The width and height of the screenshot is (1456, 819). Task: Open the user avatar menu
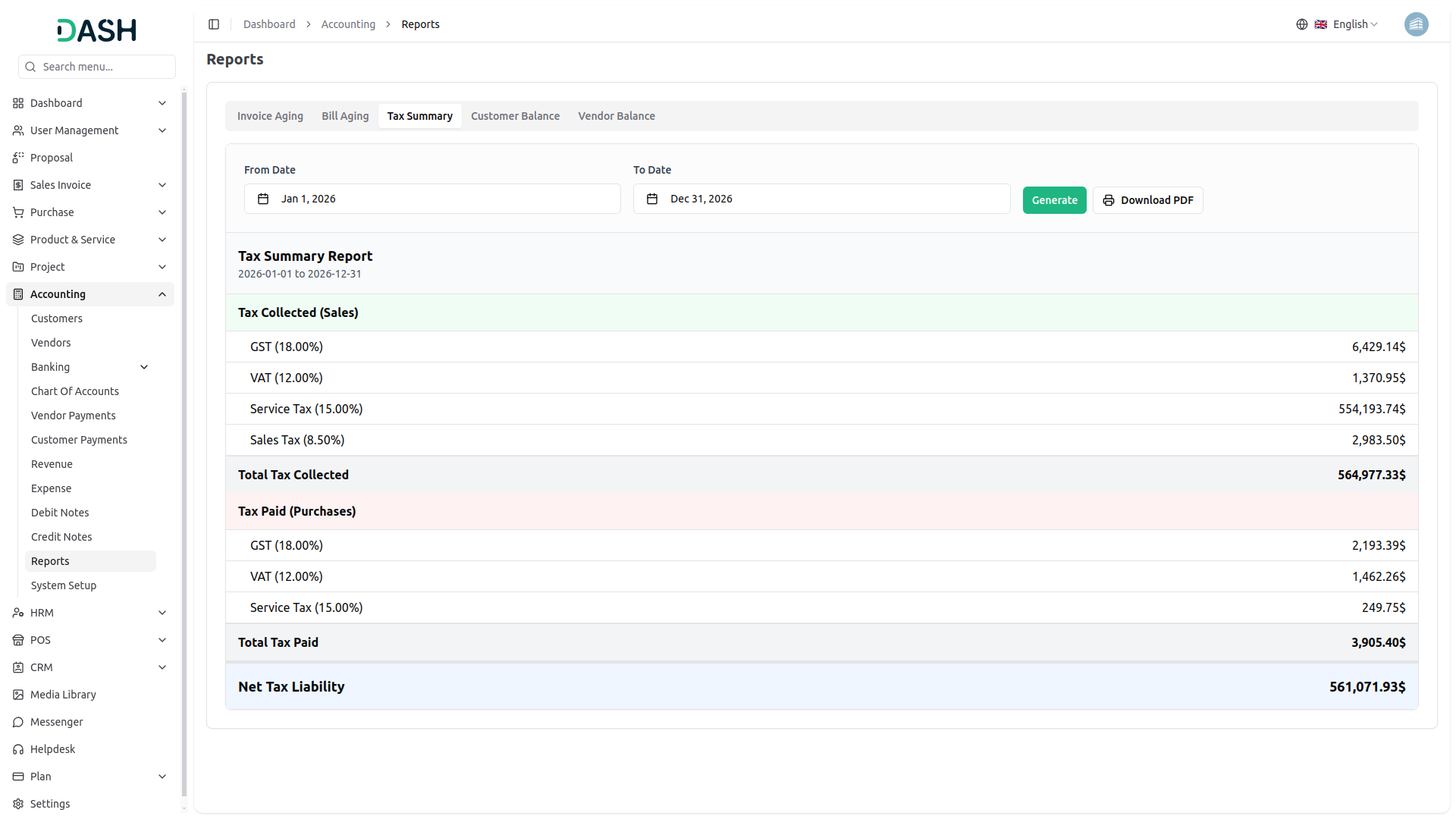point(1416,24)
